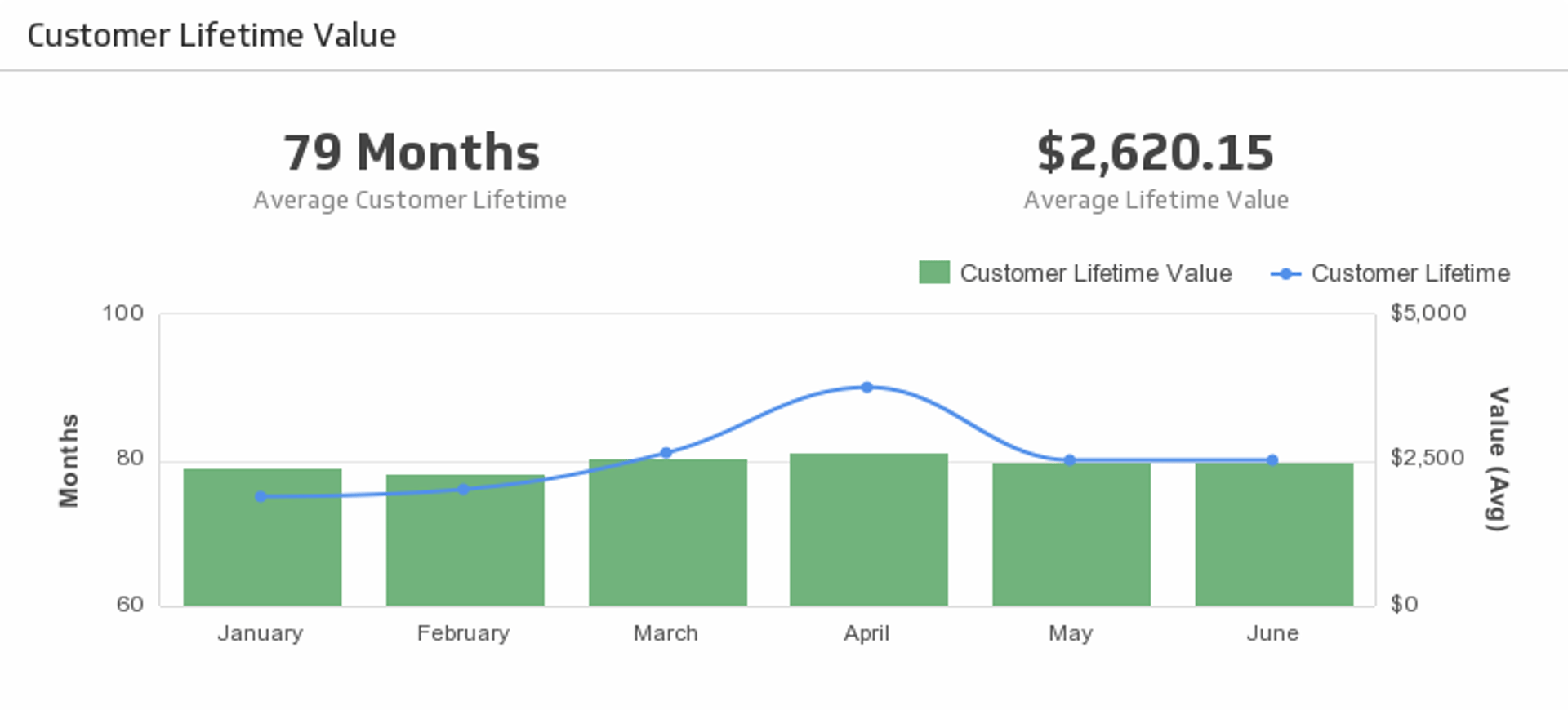
Task: Click the Customer Lifetime Value widget title
Action: (x=212, y=35)
